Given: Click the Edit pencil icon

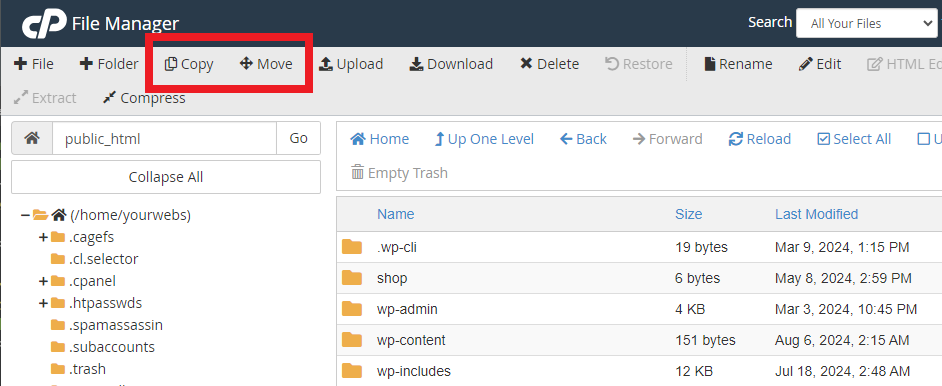Looking at the screenshot, I should click(806, 64).
